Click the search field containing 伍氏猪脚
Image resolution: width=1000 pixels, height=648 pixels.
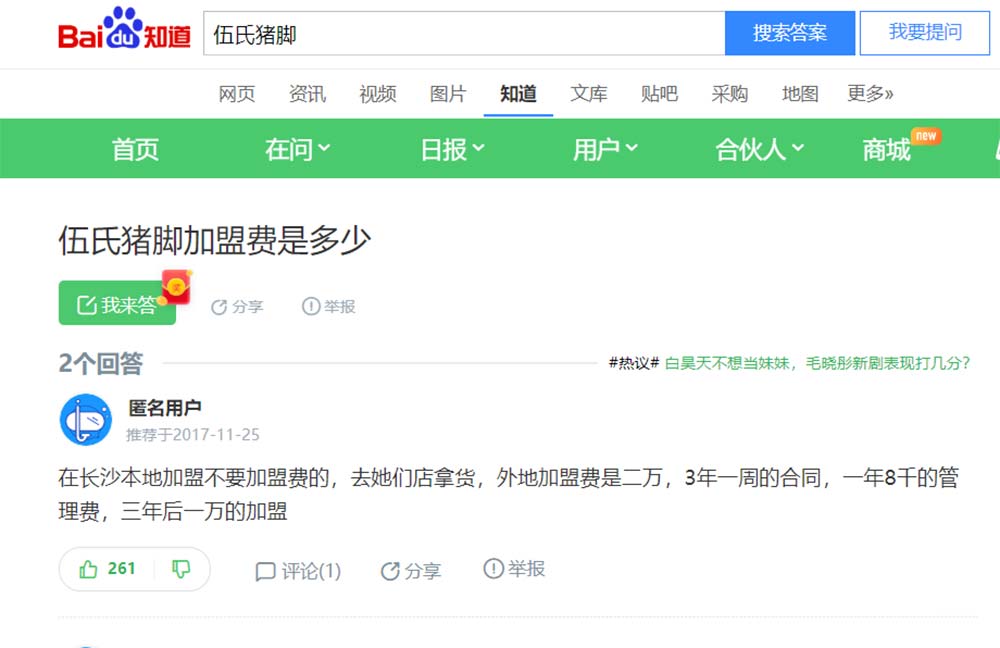point(464,34)
